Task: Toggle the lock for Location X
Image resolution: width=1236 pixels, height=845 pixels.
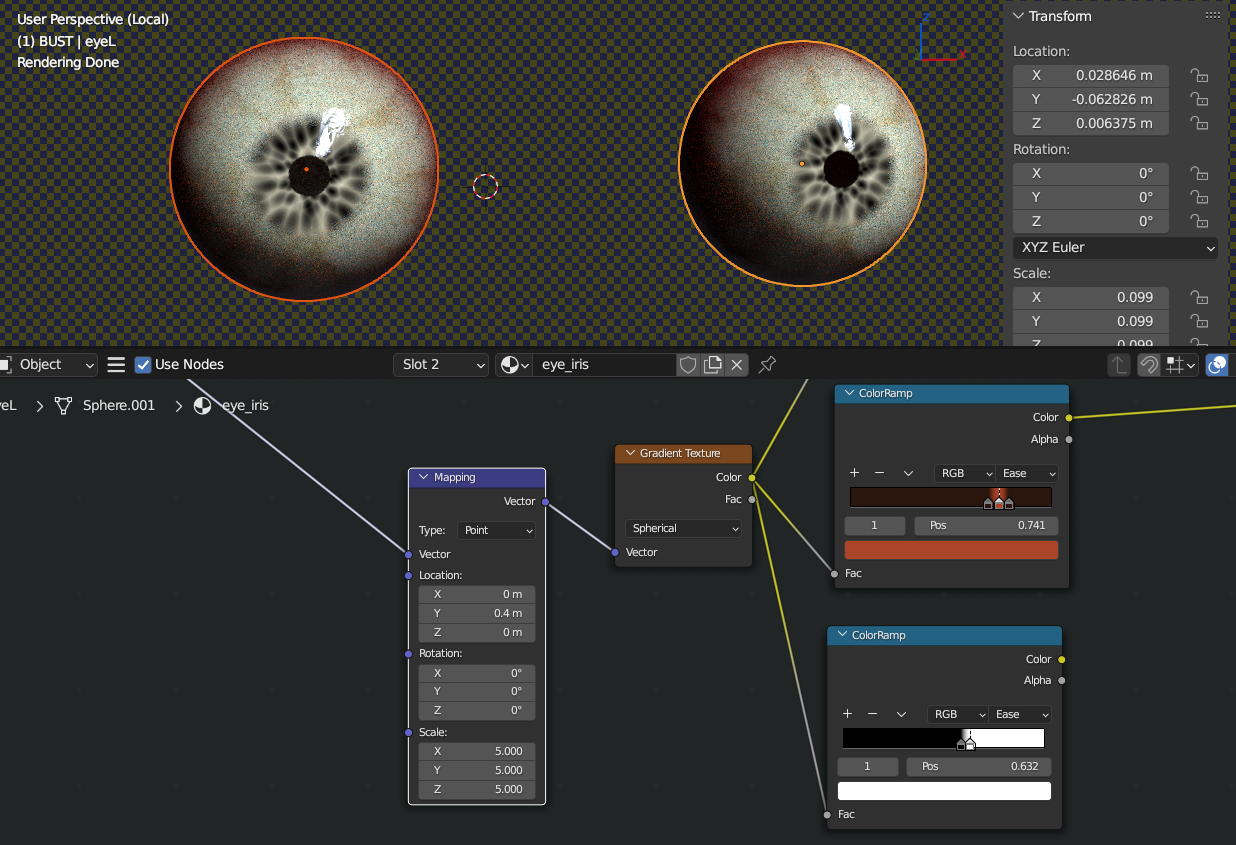Action: pos(1198,76)
